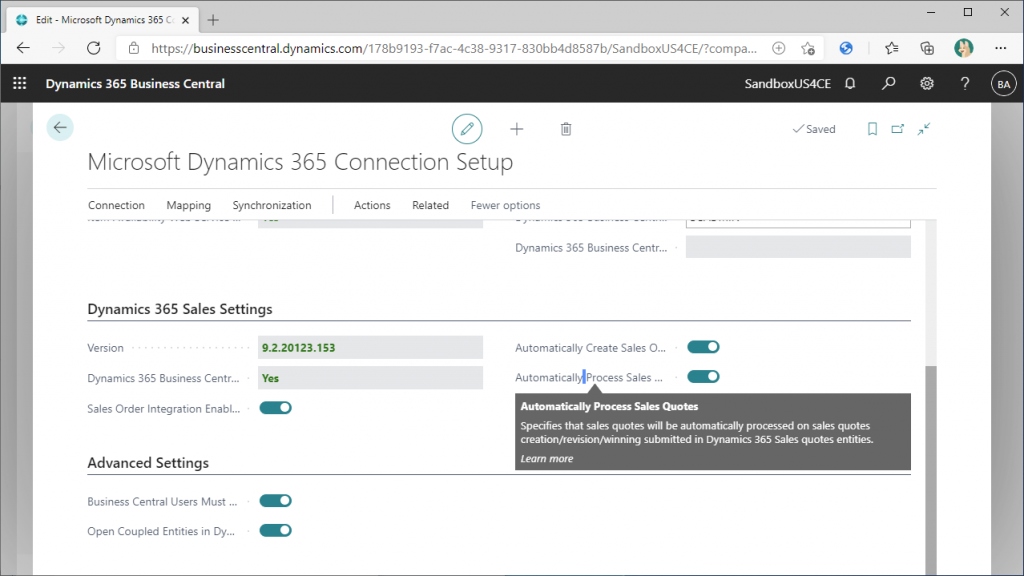Open the browser profile picture
Screen dimensions: 1024x576
963,48
